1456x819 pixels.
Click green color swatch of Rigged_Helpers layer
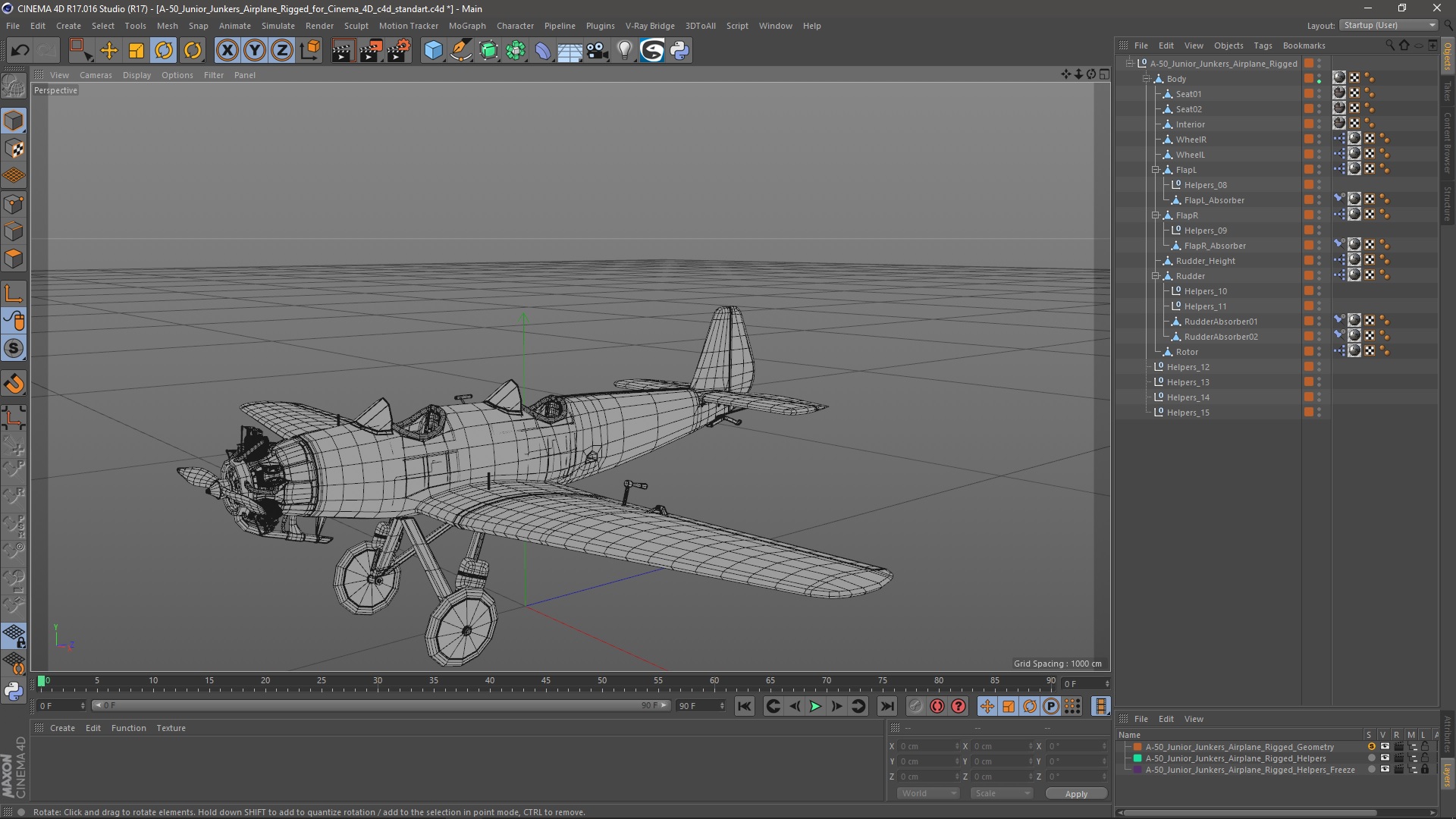click(1137, 758)
